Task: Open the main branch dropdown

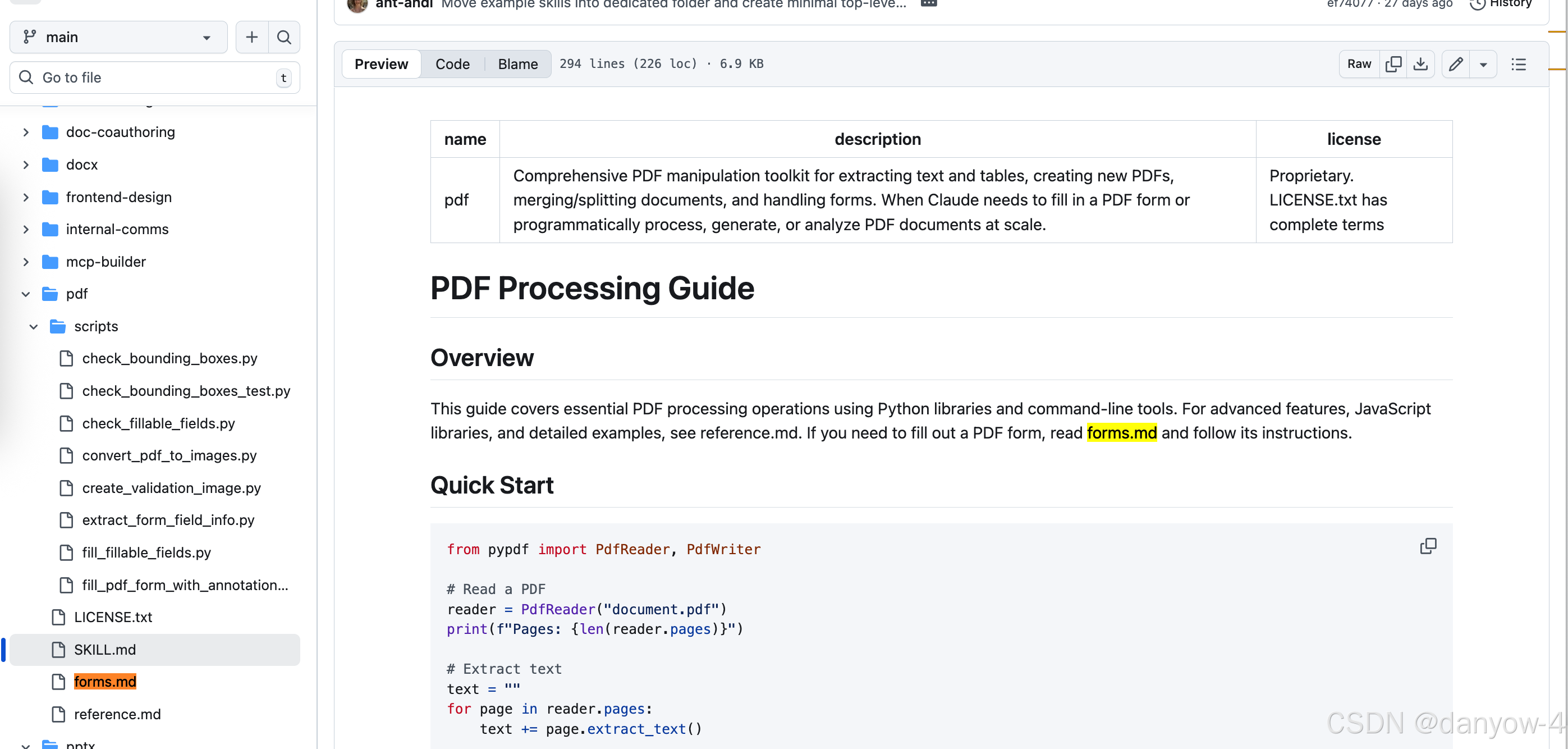Action: 118,37
